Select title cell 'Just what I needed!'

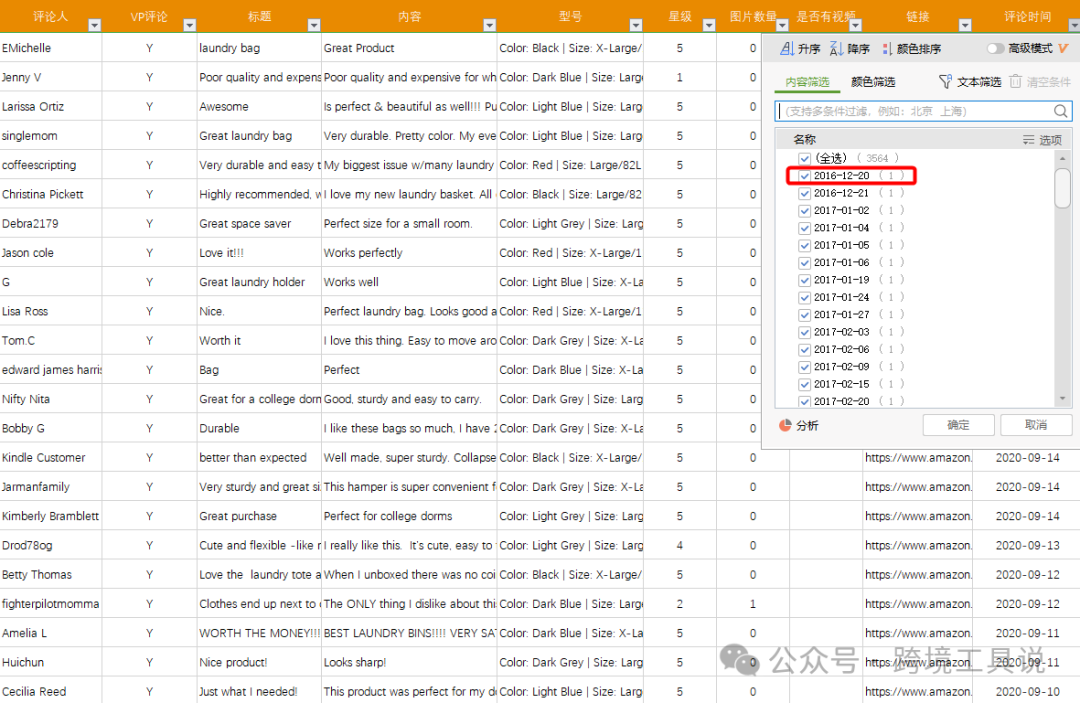[x=259, y=692]
